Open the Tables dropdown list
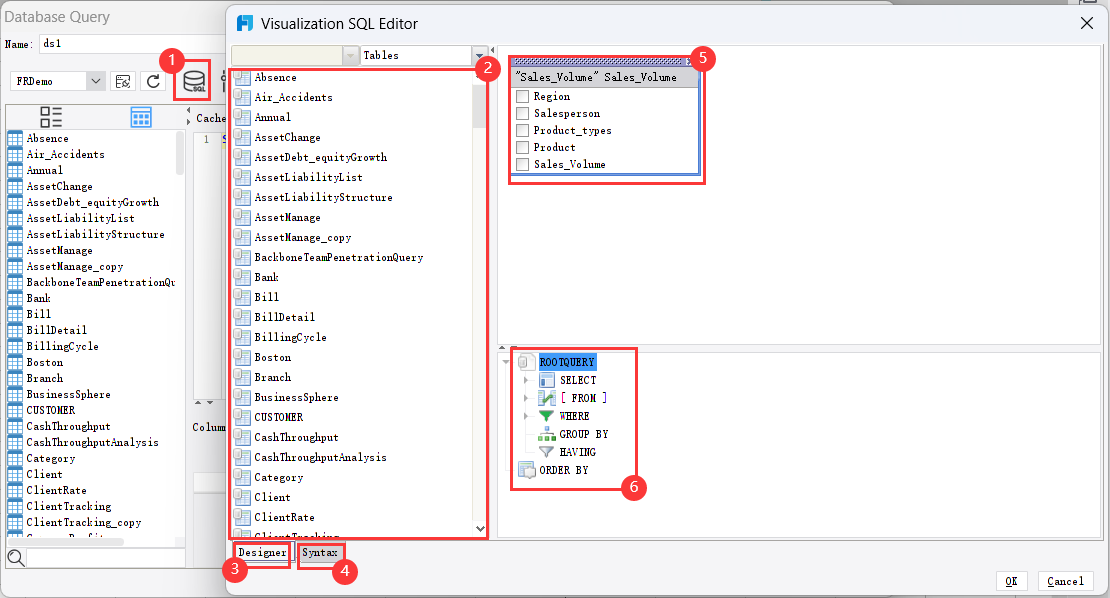Image resolution: width=1110 pixels, height=598 pixels. point(478,55)
